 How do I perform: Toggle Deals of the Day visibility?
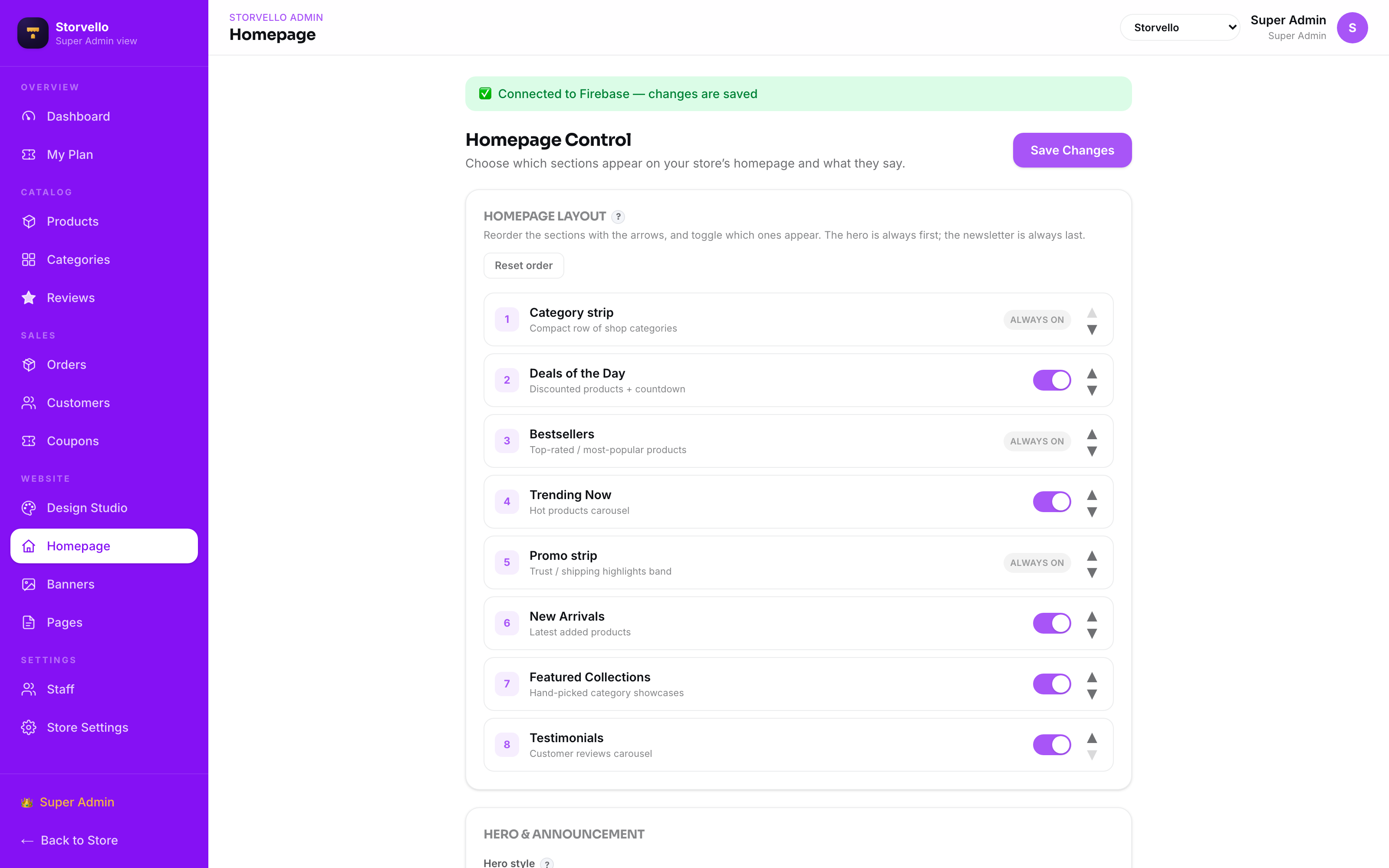point(1051,380)
